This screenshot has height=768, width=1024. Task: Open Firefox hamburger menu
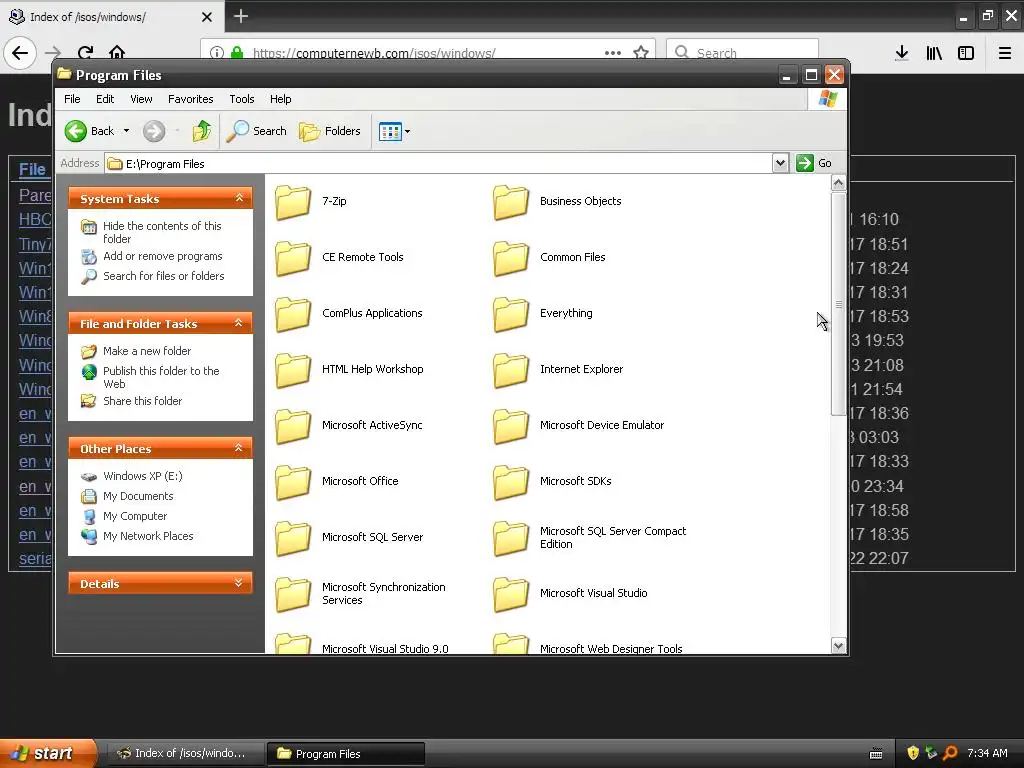pyautogui.click(x=1004, y=53)
